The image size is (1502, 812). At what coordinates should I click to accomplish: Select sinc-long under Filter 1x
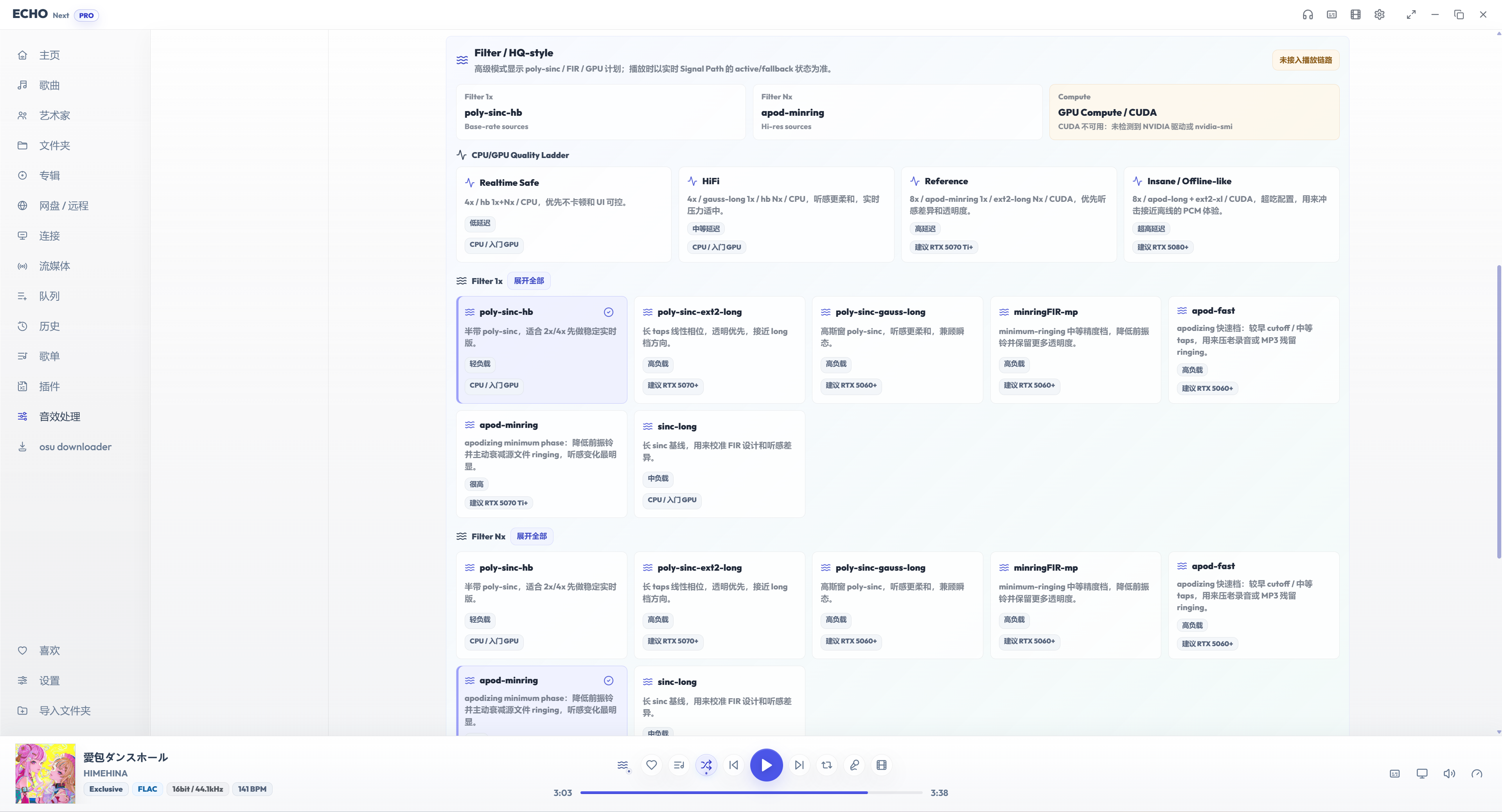click(x=720, y=464)
